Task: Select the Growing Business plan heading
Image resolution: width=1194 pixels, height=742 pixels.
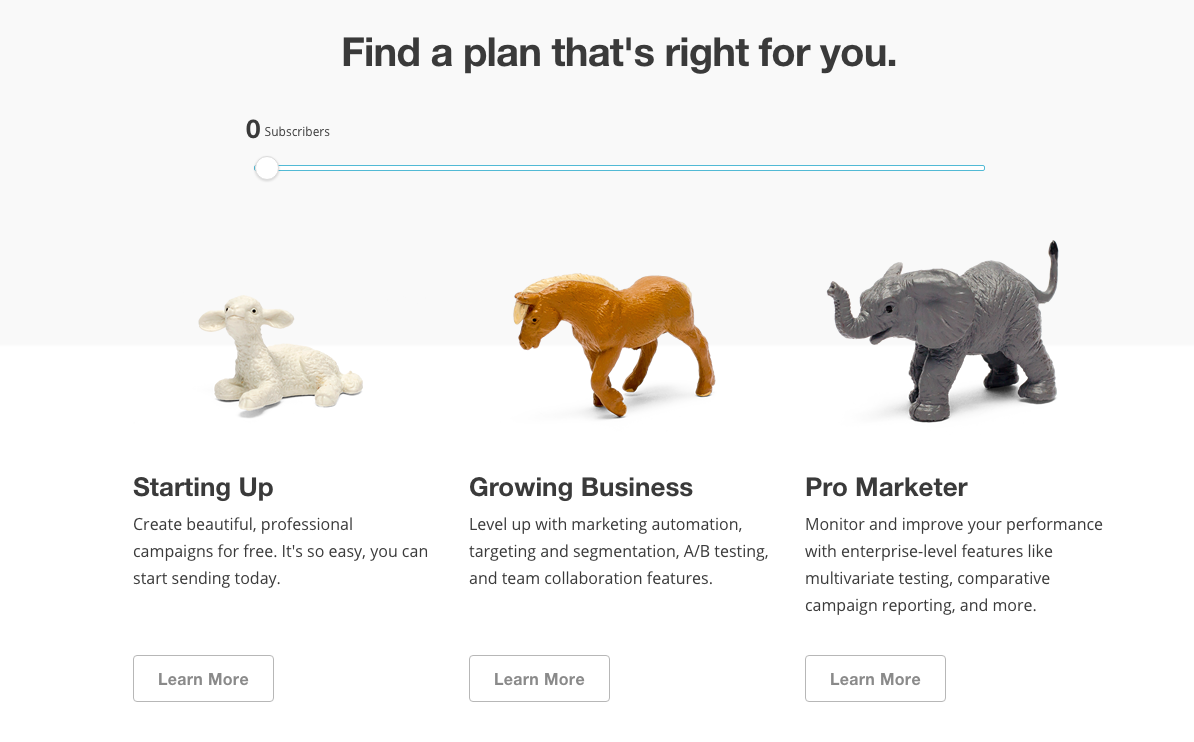Action: pos(581,487)
